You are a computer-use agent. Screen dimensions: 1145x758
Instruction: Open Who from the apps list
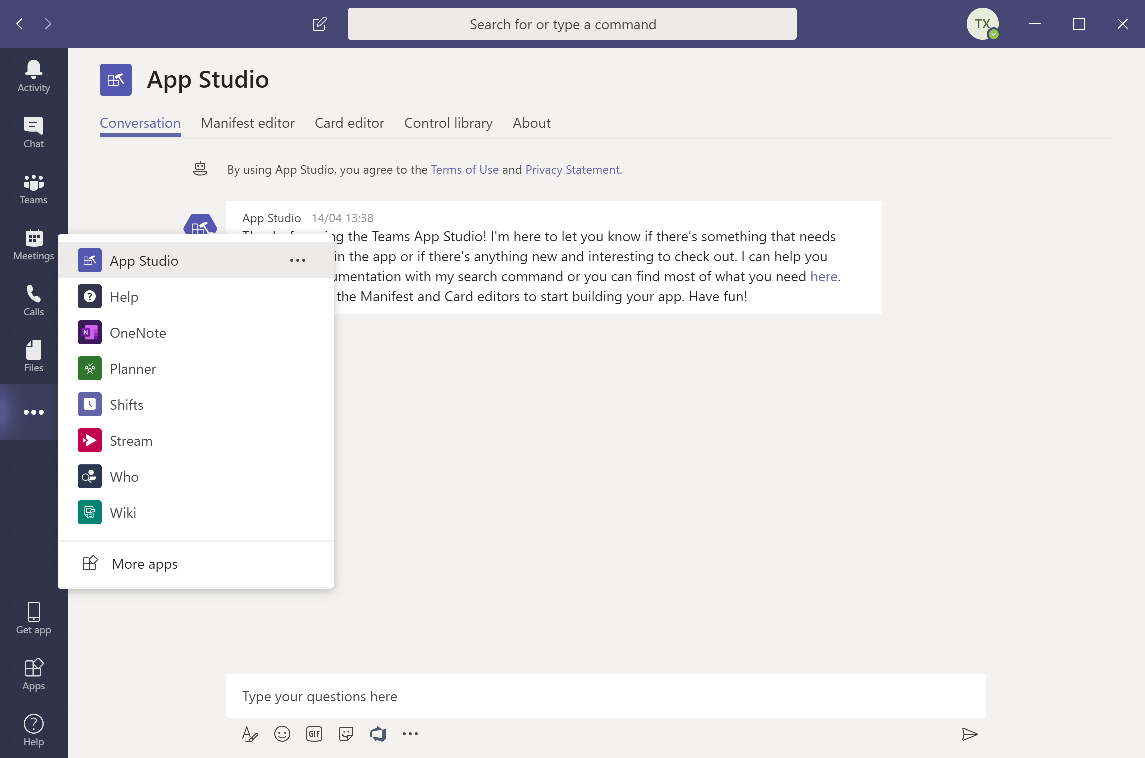click(x=196, y=477)
